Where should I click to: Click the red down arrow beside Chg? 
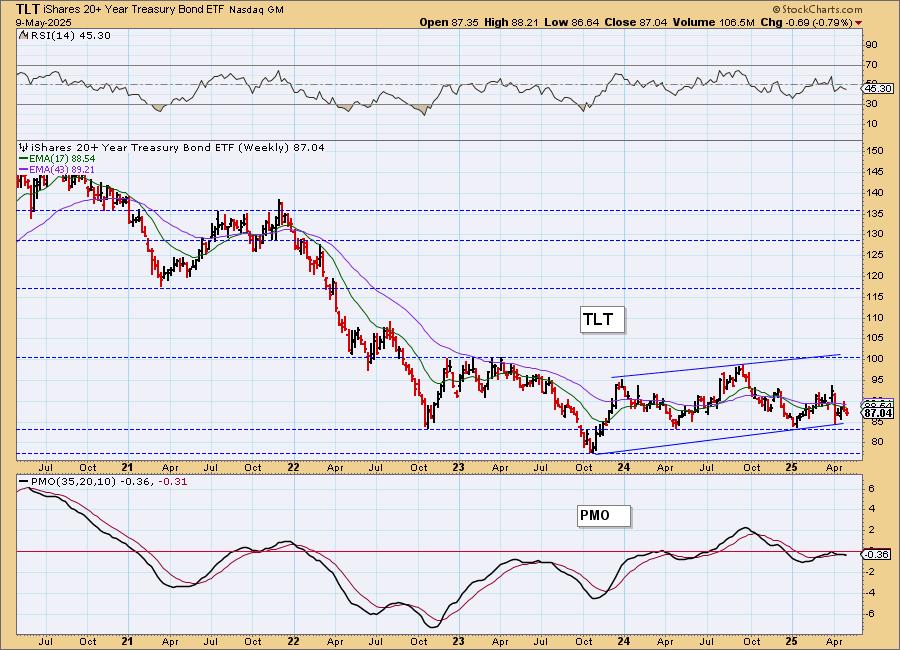click(x=859, y=23)
